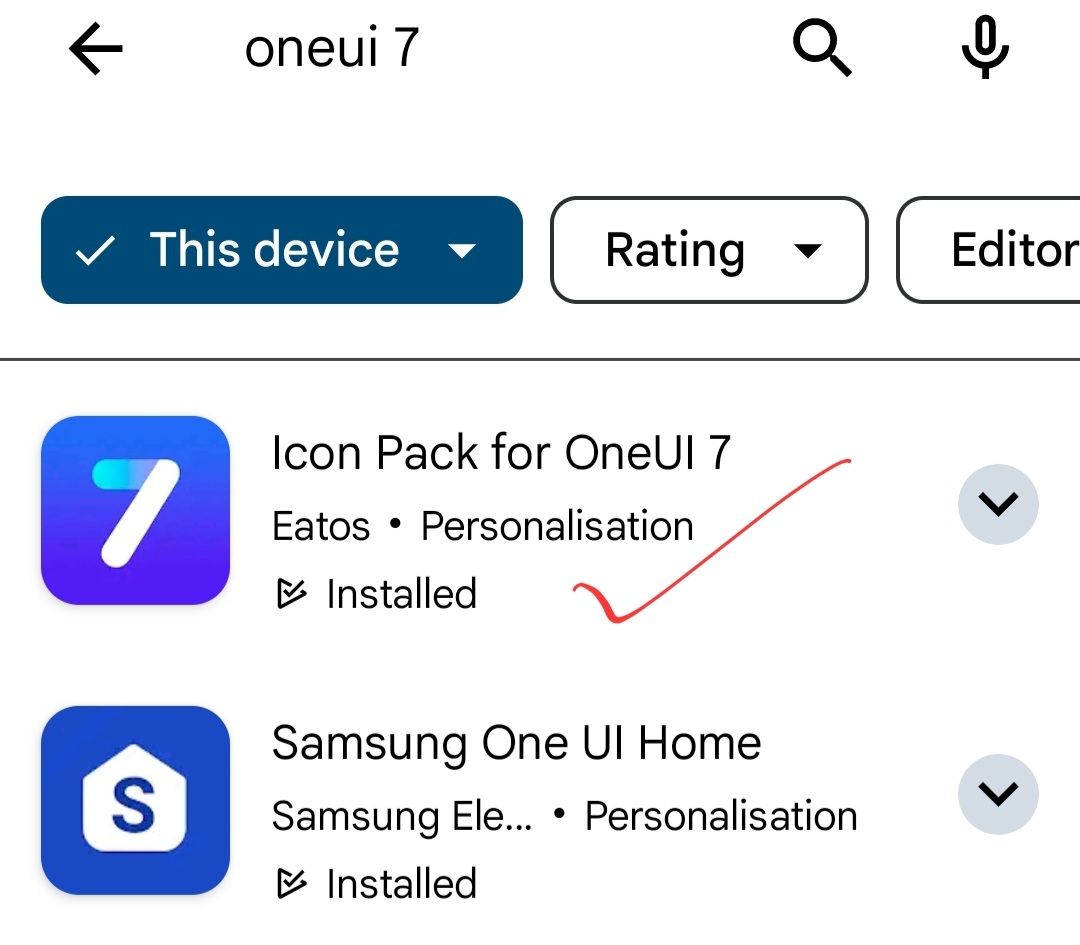Tap the Eatos developer name link

[x=318, y=525]
